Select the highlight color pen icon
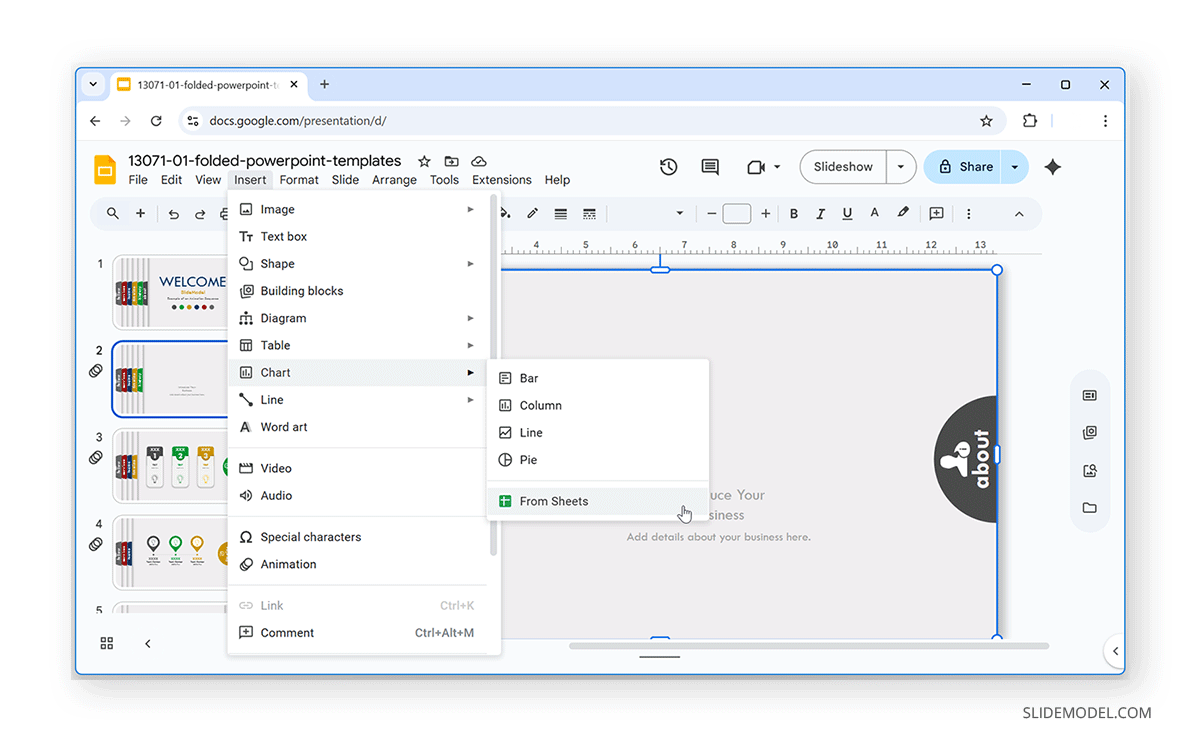The width and height of the screenshot is (1200, 743). (x=901, y=213)
